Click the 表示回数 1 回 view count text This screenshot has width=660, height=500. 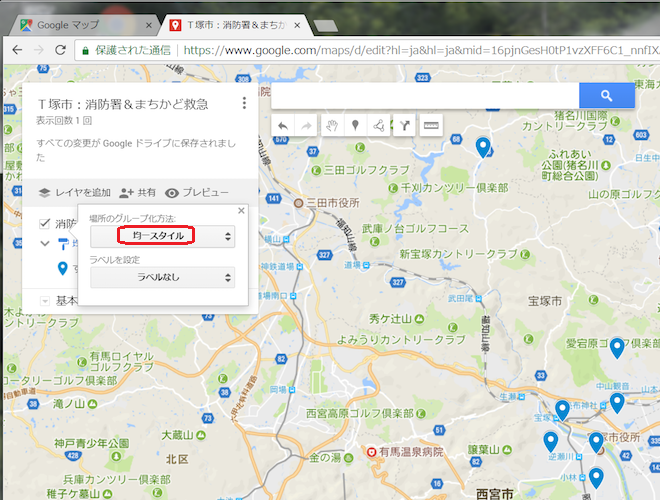64,121
